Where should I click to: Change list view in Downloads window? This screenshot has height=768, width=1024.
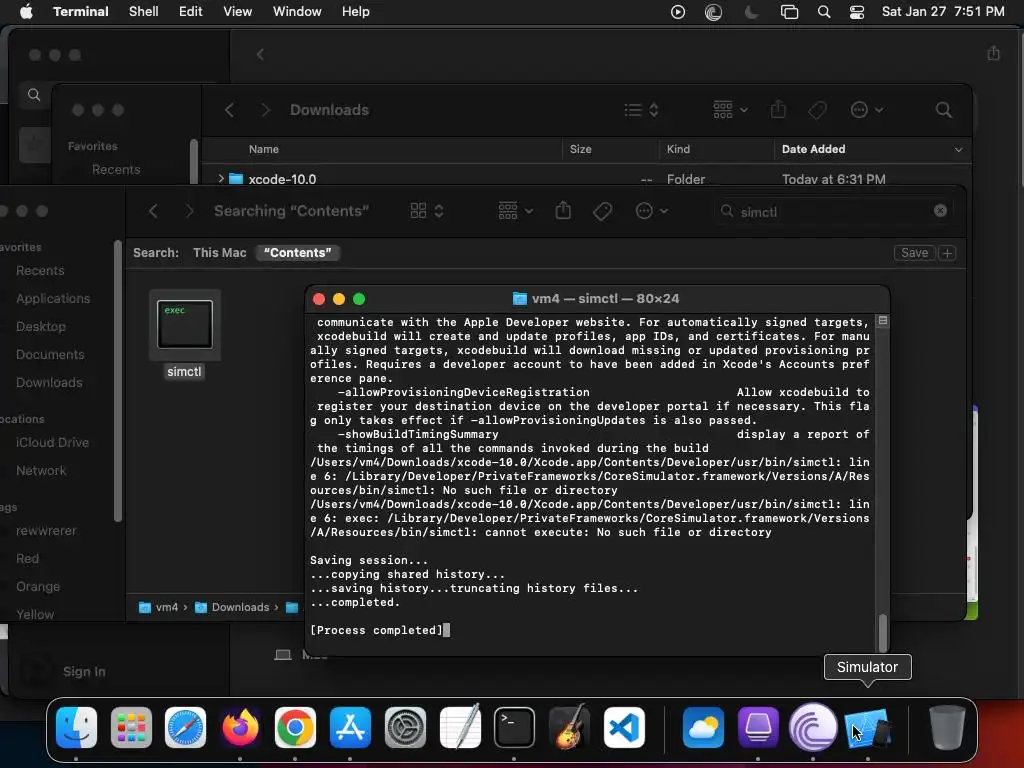tap(641, 110)
